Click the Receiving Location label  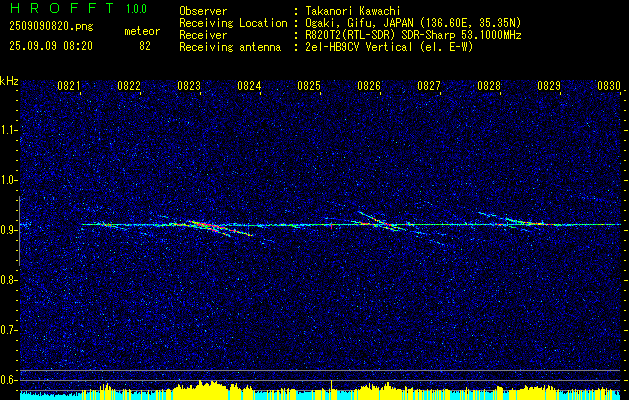[233, 23]
